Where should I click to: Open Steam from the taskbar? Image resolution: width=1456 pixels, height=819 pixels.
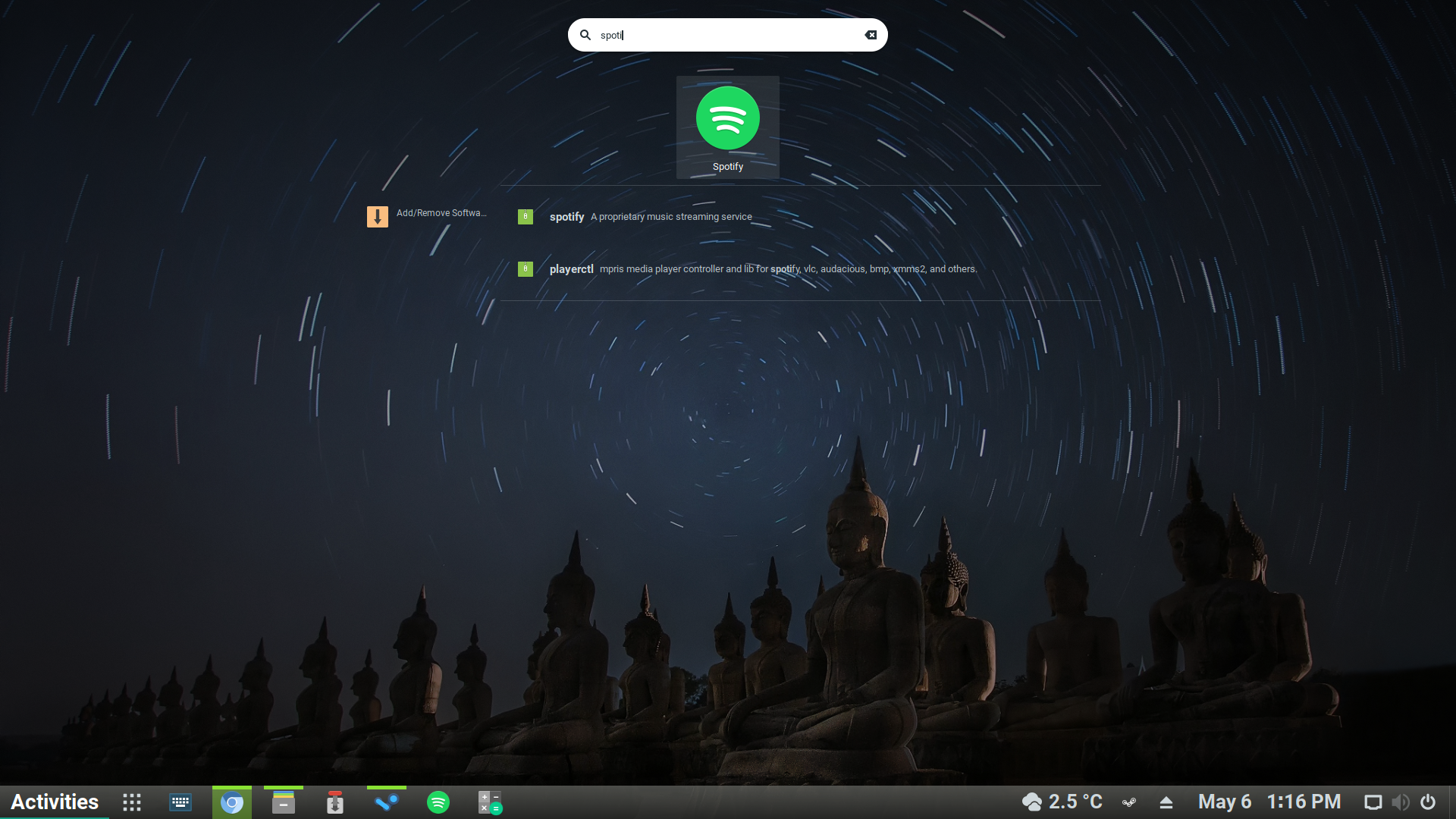(387, 802)
